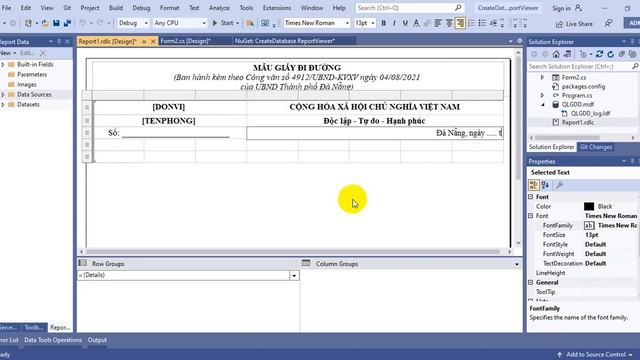
Task: Expand the Built-in Fields node
Action: click(x=3, y=64)
